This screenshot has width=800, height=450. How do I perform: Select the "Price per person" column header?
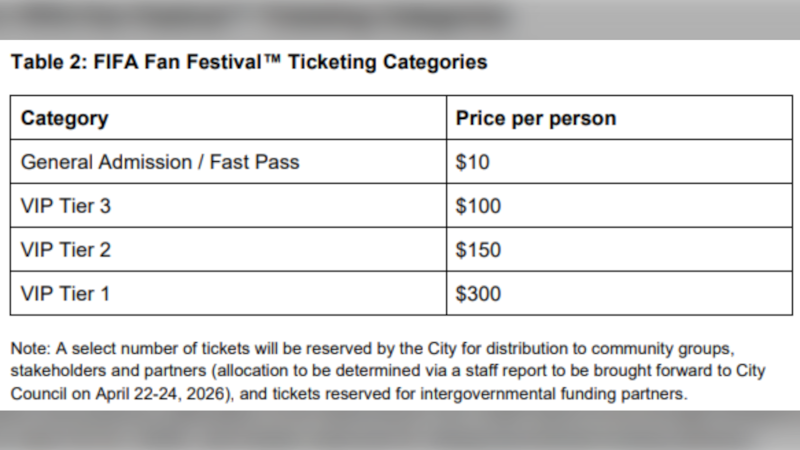[535, 118]
